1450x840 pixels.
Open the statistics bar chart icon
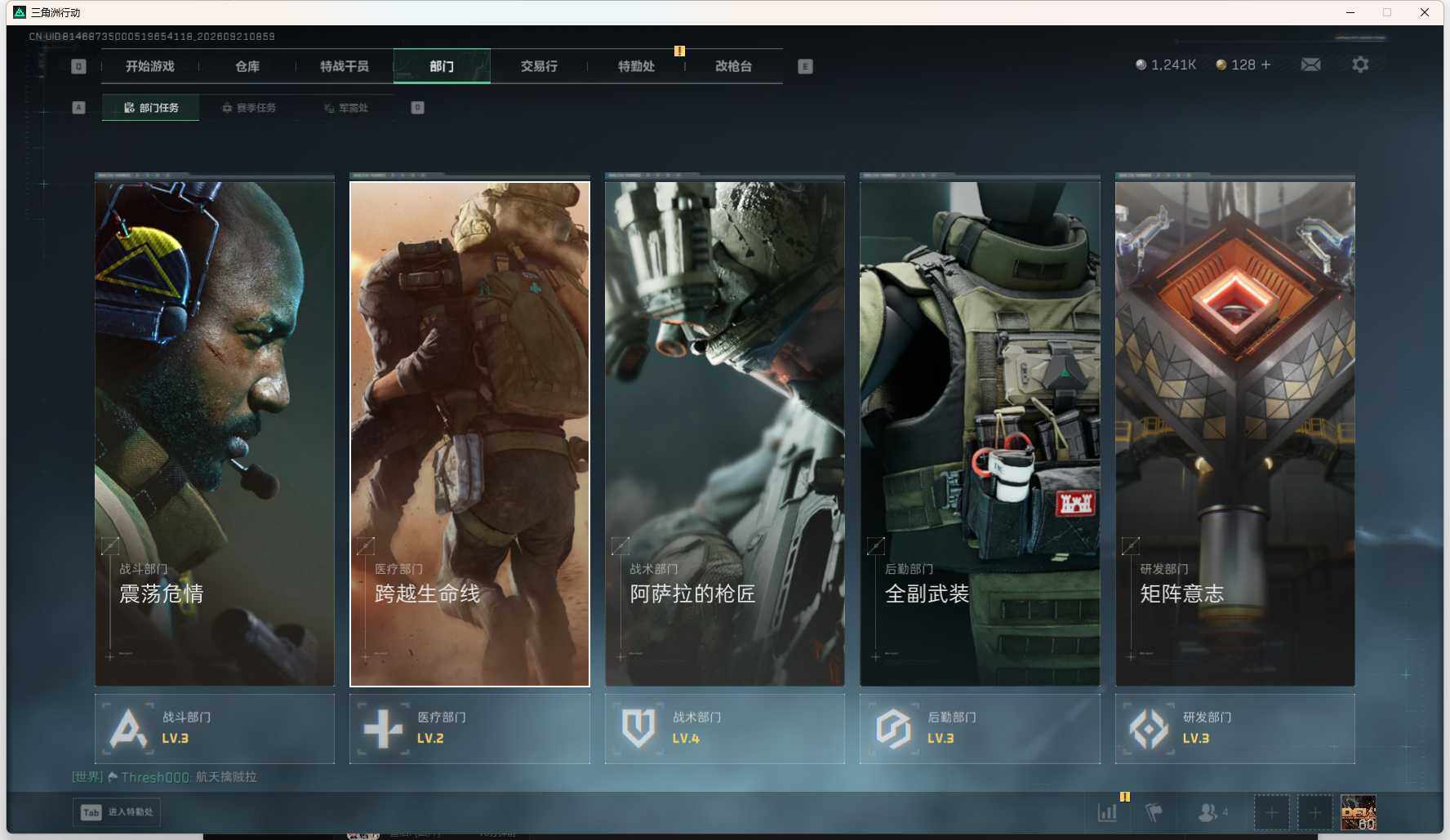(x=1107, y=812)
